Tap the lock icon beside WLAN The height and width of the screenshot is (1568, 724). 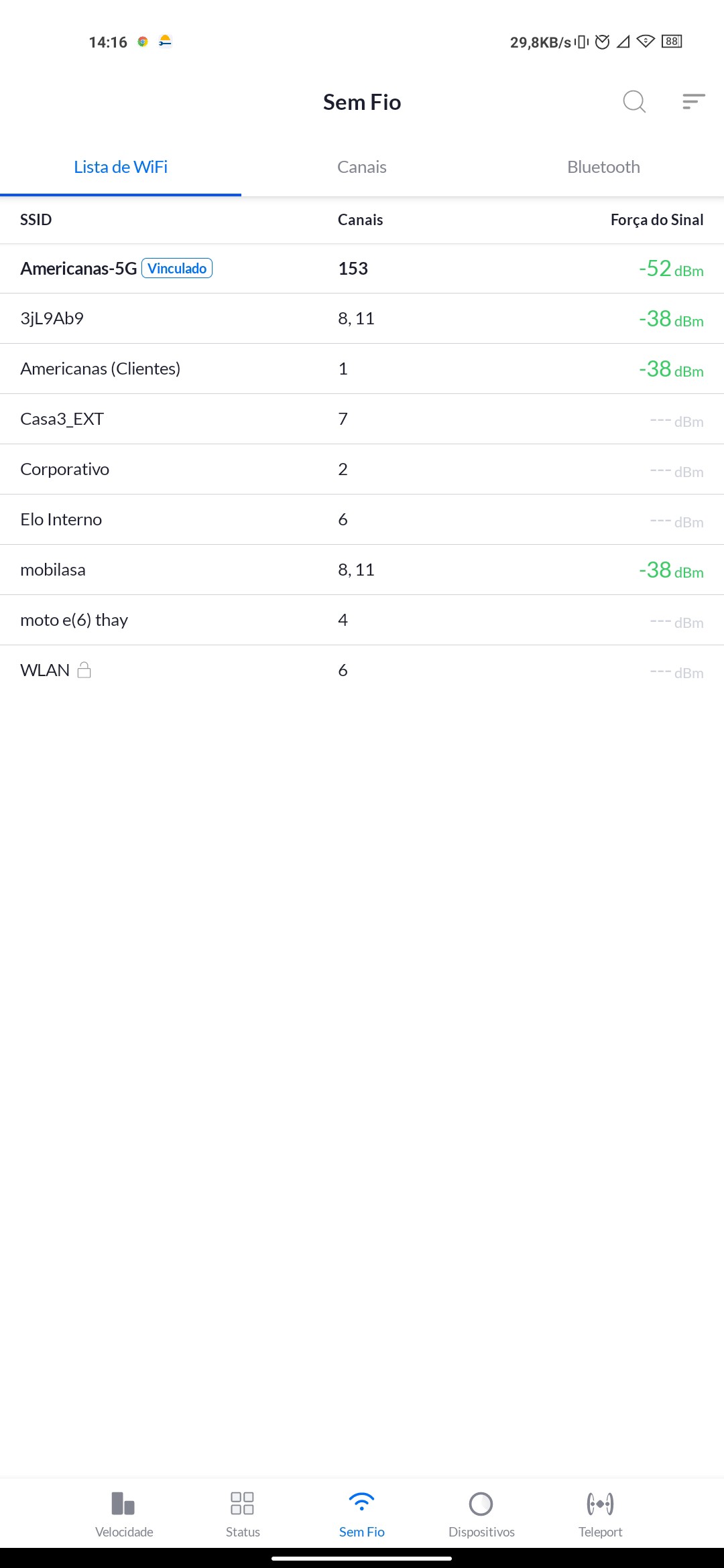pos(84,670)
